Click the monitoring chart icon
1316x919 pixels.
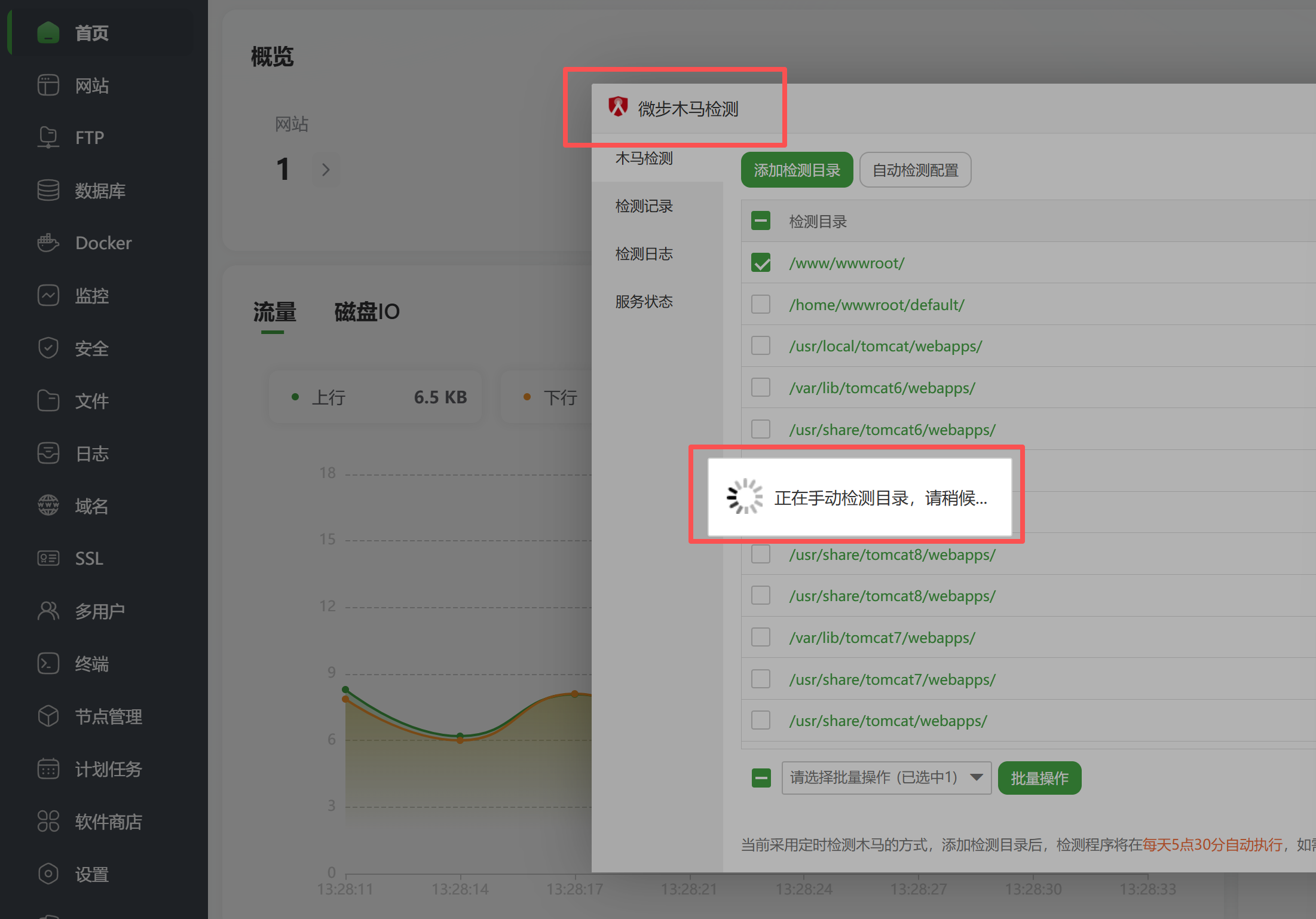click(x=48, y=296)
